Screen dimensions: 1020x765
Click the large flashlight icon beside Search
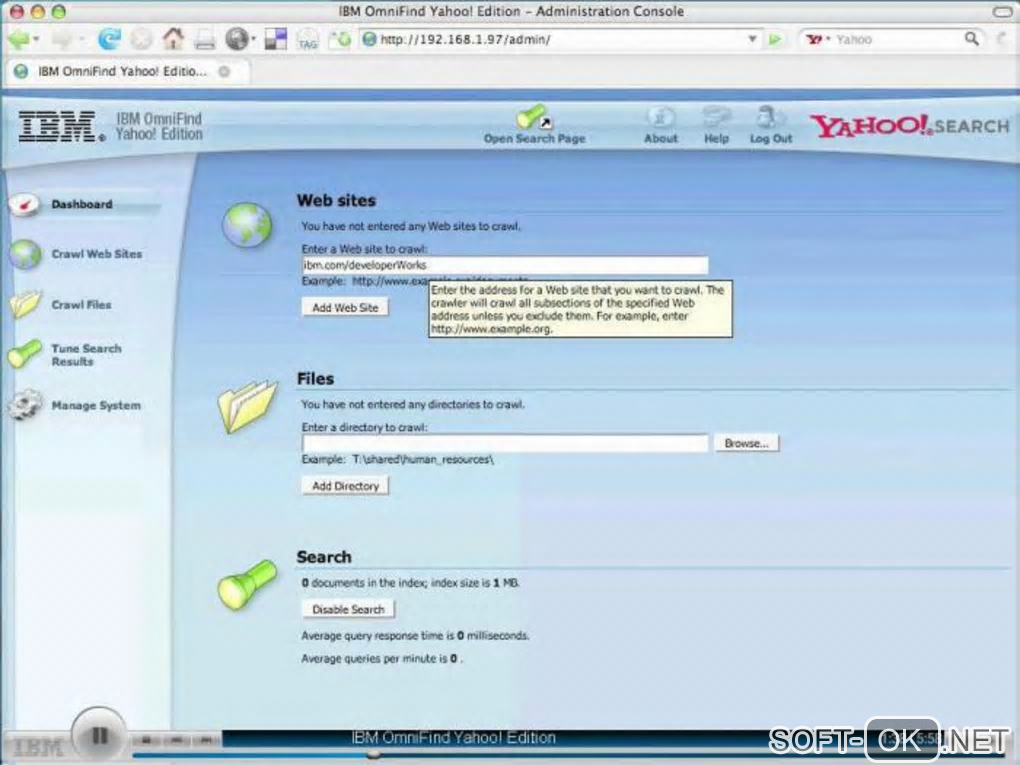(x=247, y=585)
